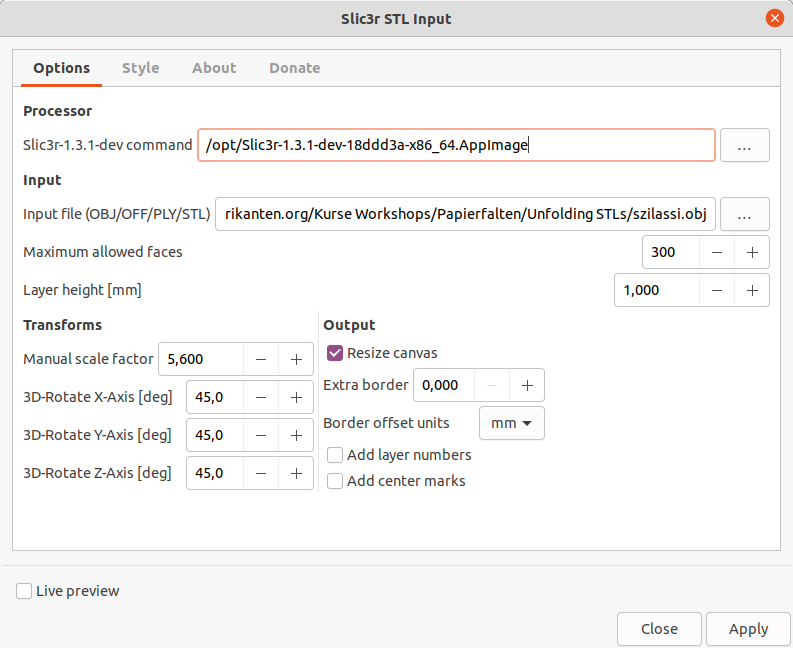Viewport: 793px width, 648px height.
Task: Enable Add layer numbers
Action: coord(335,455)
